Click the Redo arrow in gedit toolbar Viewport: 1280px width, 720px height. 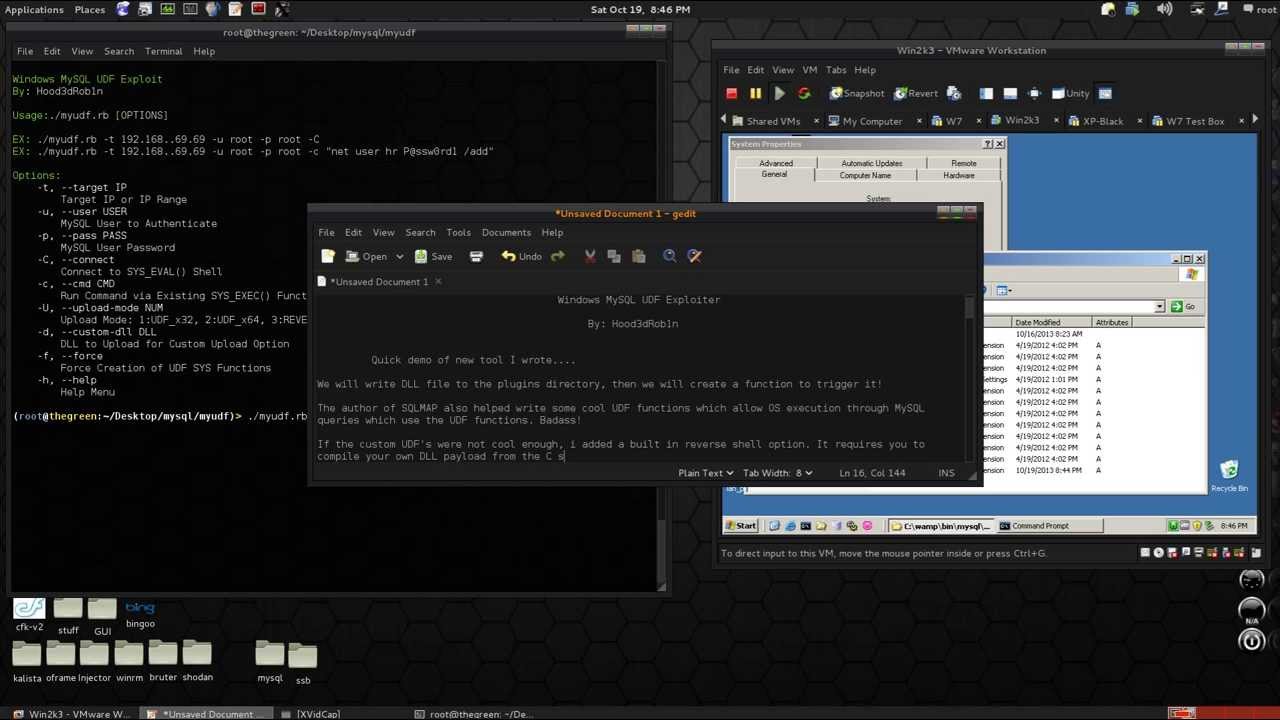[557, 256]
